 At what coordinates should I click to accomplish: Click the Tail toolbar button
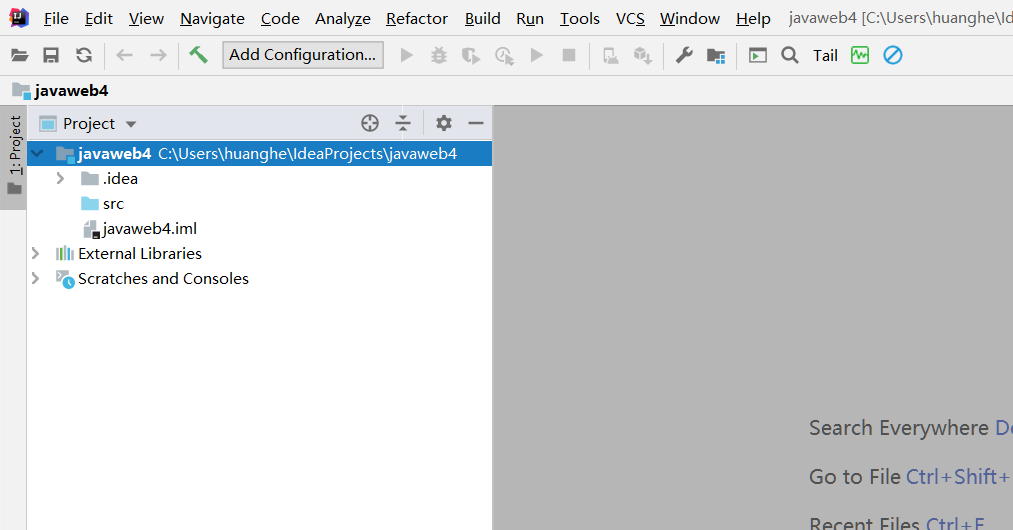(825, 56)
